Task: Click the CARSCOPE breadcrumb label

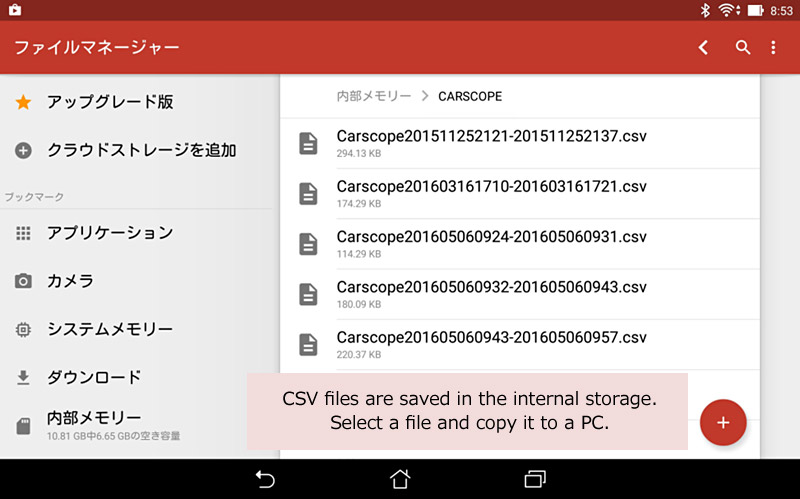Action: click(x=470, y=96)
